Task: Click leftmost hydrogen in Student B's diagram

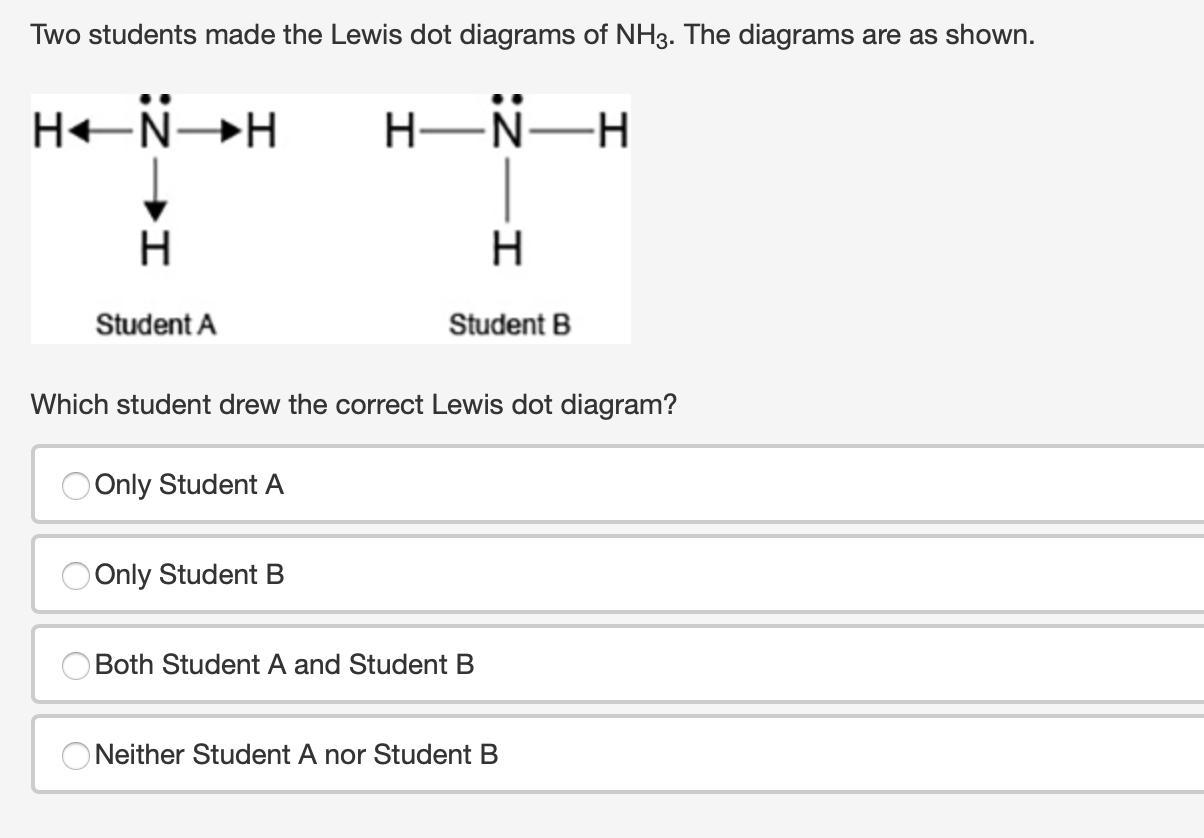Action: tap(398, 132)
